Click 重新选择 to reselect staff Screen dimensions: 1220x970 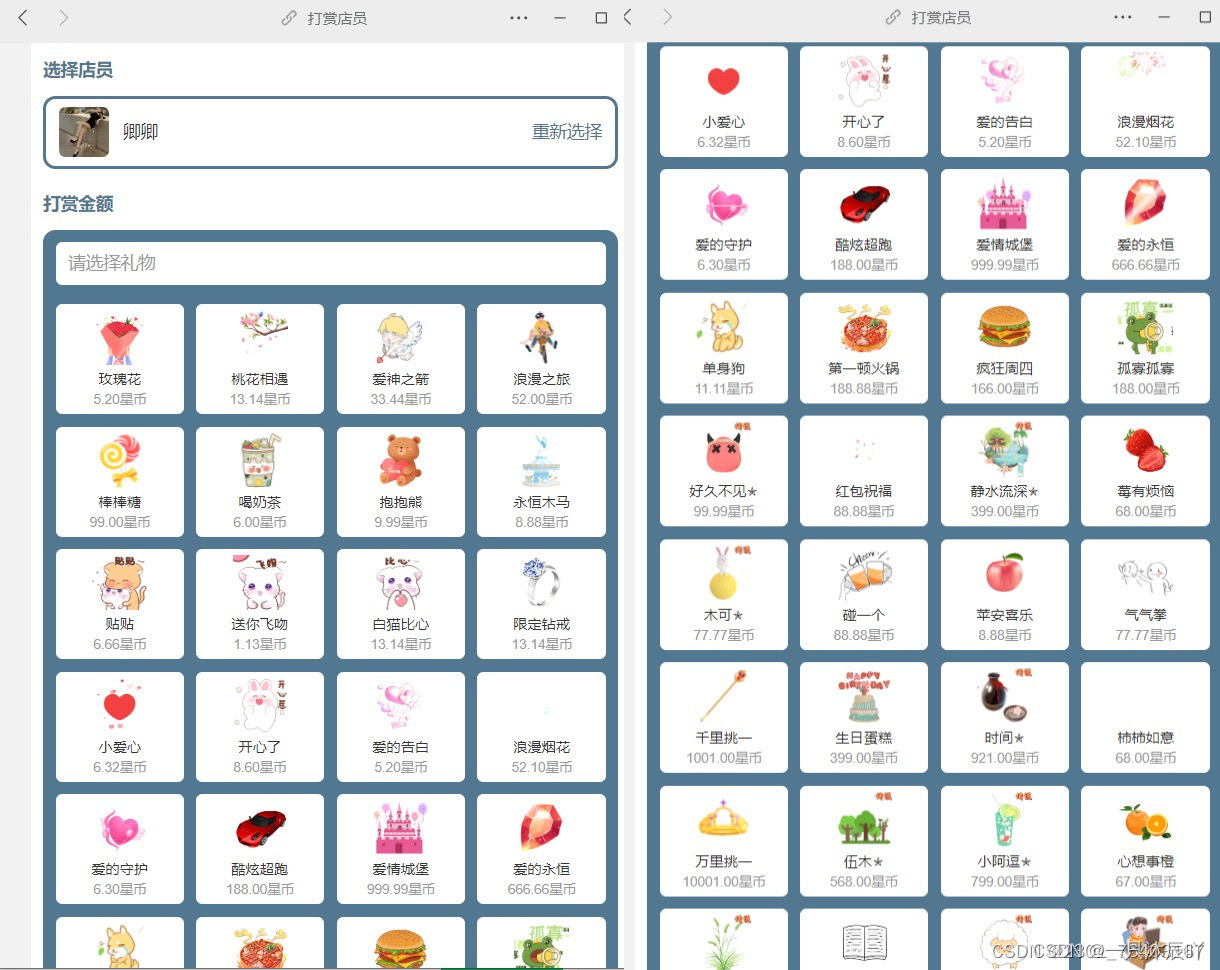pyautogui.click(x=567, y=132)
